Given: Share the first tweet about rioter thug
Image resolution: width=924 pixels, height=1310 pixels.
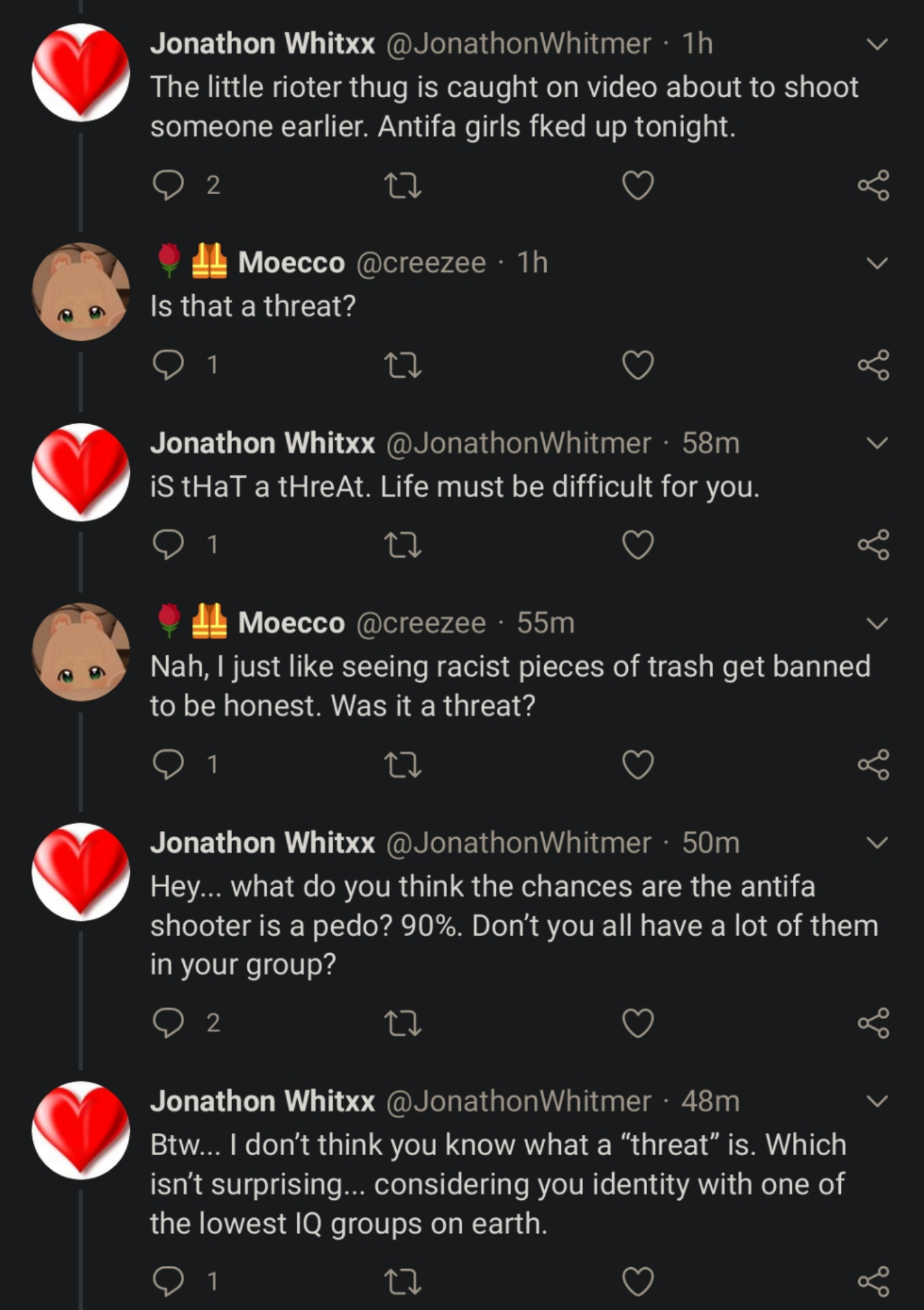Looking at the screenshot, I should click(873, 185).
